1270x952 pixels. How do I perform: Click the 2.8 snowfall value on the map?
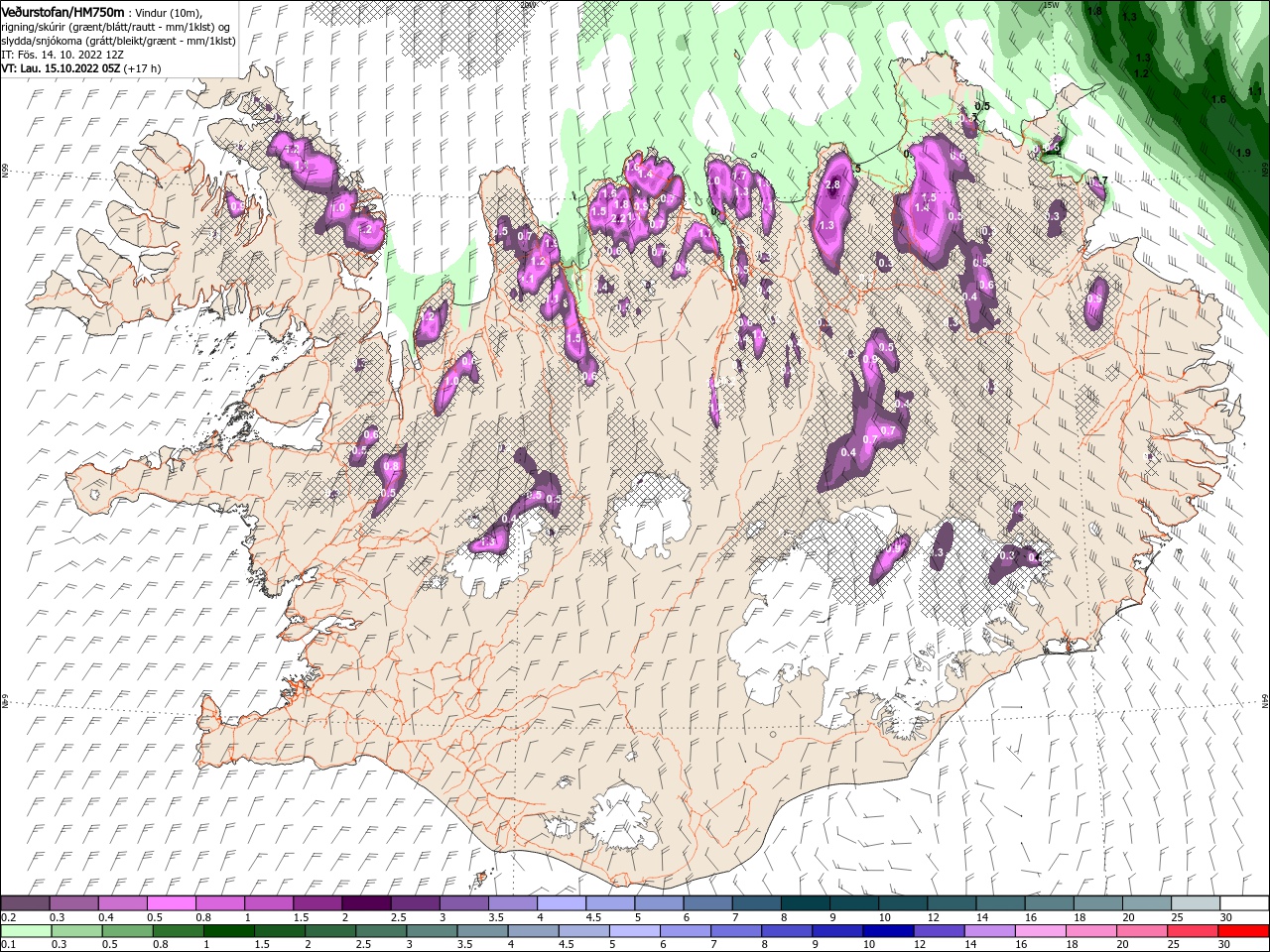[833, 184]
